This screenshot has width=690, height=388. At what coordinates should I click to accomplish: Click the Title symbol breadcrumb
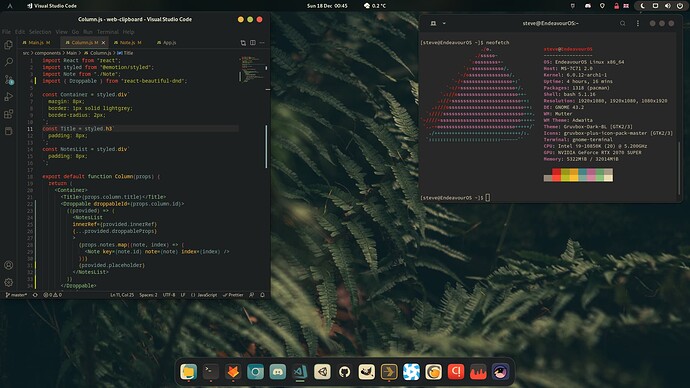tap(125, 53)
